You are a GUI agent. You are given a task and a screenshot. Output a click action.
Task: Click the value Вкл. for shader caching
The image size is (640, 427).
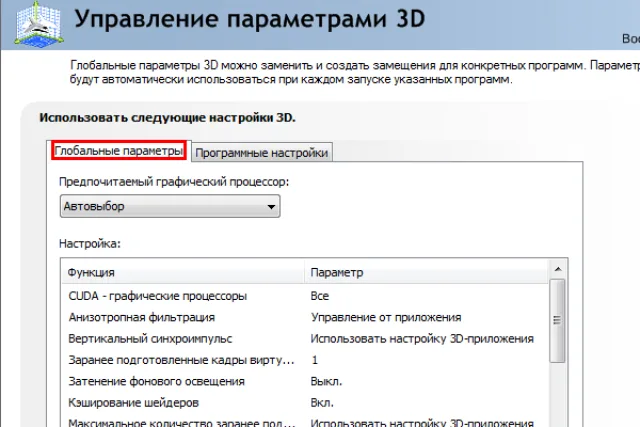(322, 403)
